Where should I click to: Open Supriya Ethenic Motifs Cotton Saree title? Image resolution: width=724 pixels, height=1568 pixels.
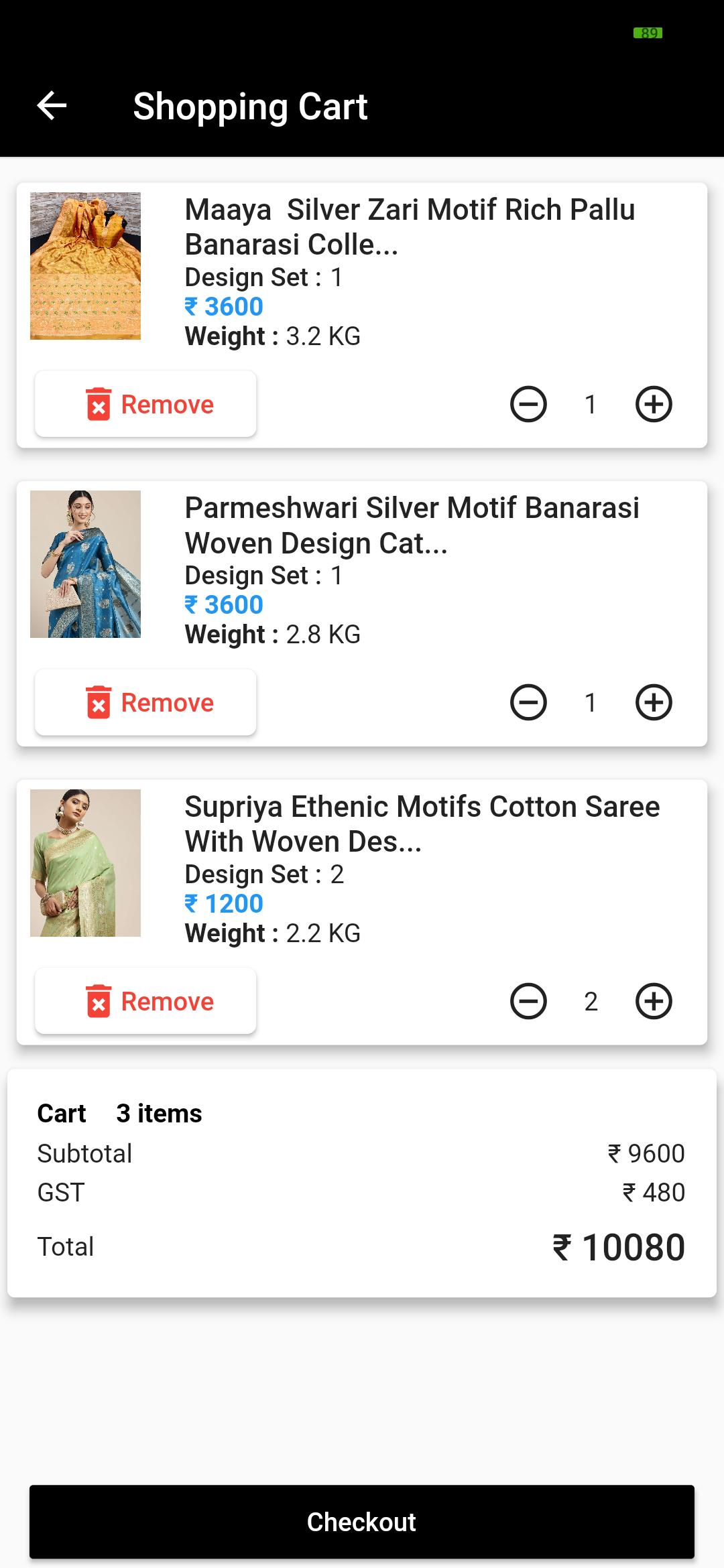pos(422,824)
